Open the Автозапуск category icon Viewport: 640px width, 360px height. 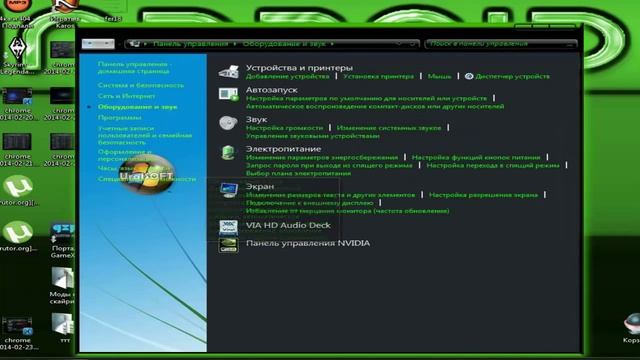(x=229, y=94)
